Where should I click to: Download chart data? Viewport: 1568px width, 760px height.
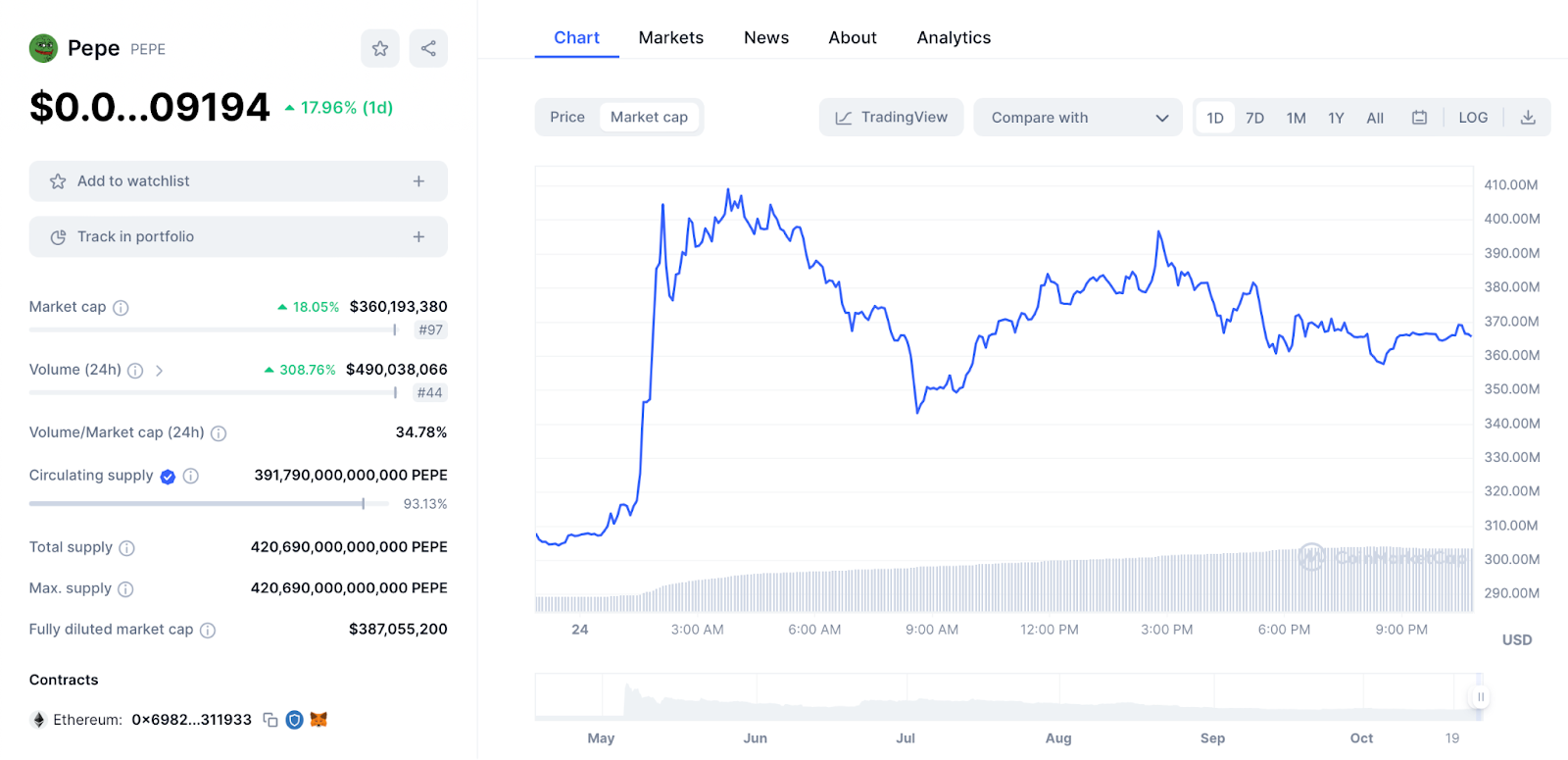1528,118
